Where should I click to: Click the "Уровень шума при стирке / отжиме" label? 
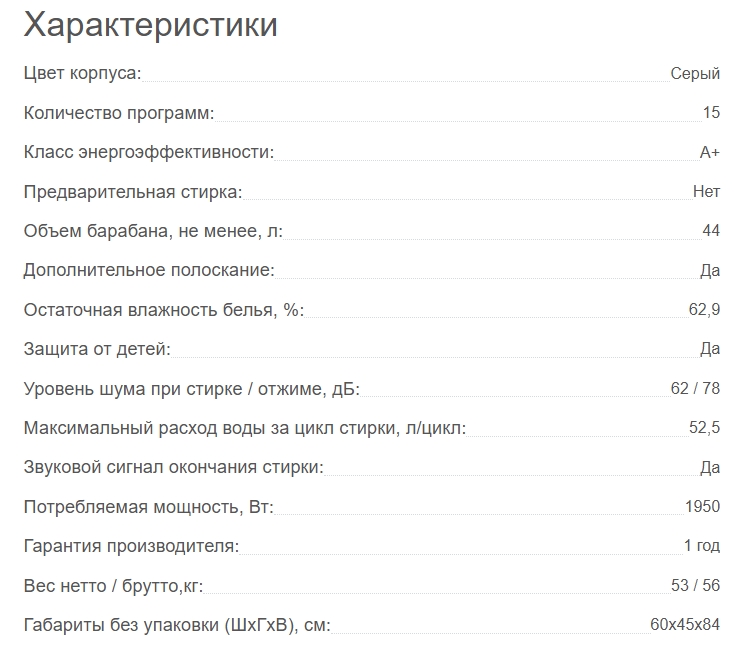[x=191, y=388]
